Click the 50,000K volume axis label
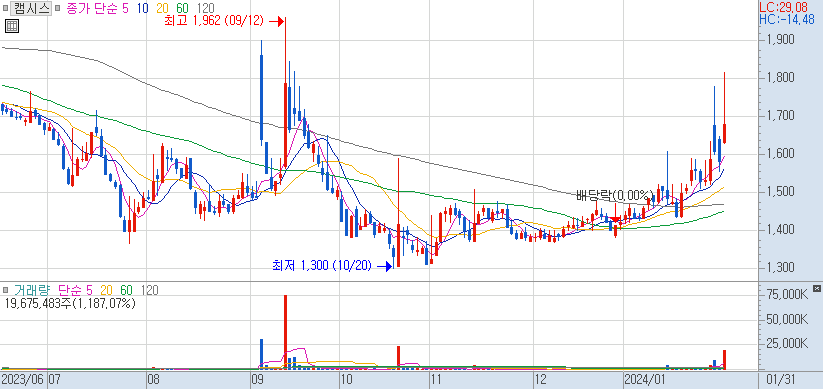The height and width of the screenshot is (389, 823). point(787,319)
